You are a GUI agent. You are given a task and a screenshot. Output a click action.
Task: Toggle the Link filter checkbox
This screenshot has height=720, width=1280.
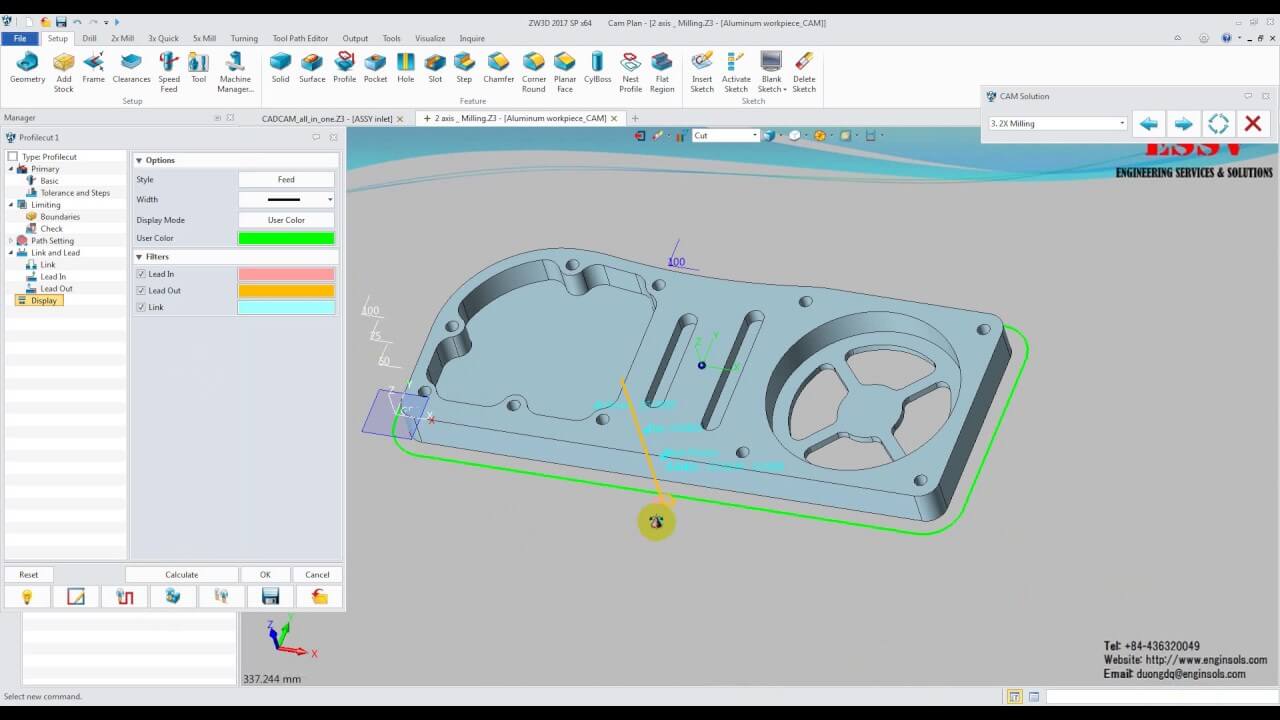[x=141, y=307]
